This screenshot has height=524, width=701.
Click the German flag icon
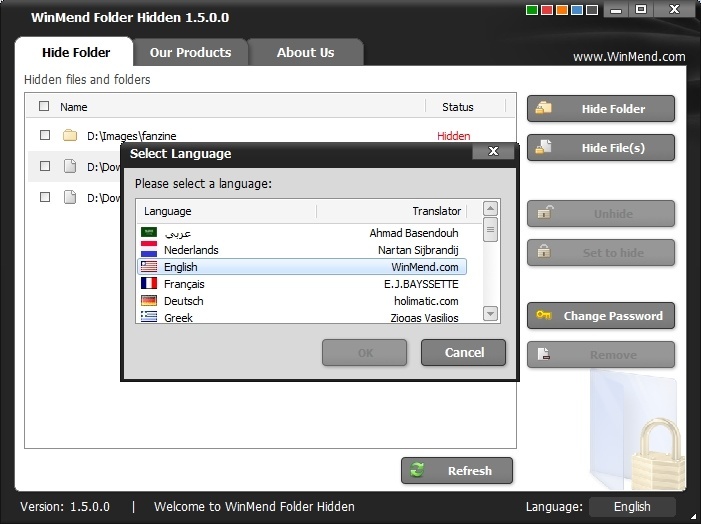pos(149,300)
